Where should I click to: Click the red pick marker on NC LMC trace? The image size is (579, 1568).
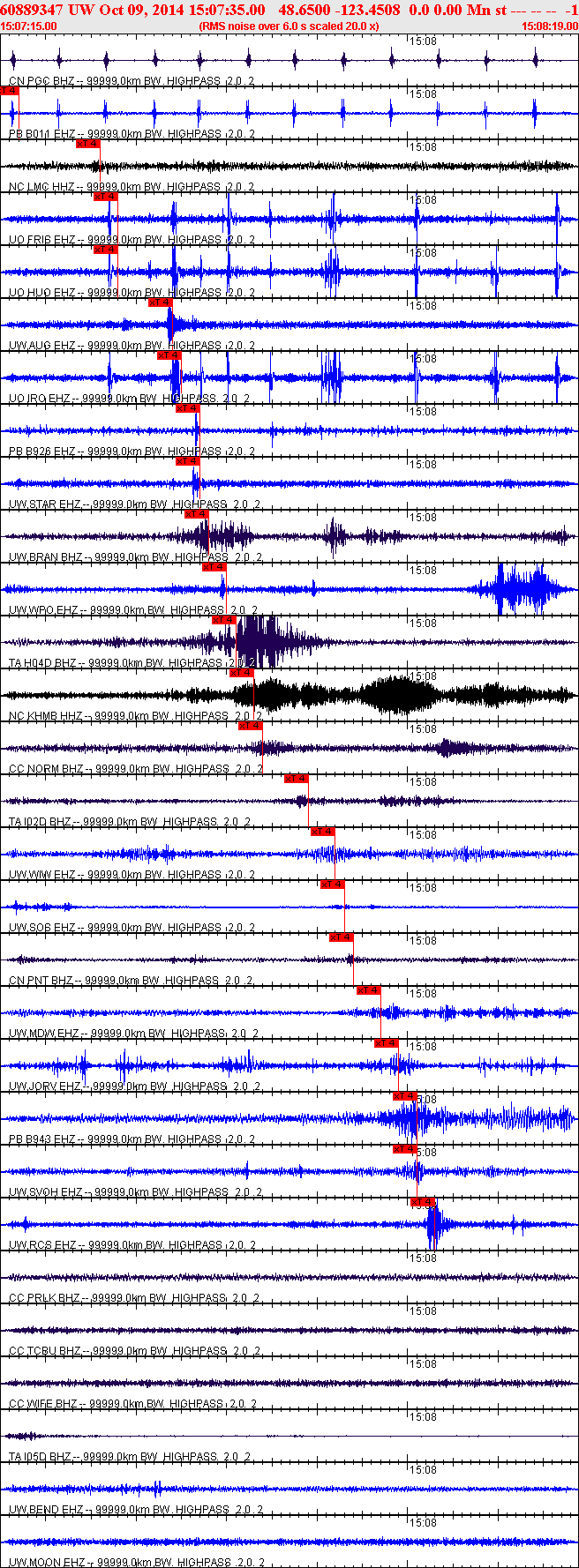click(88, 144)
